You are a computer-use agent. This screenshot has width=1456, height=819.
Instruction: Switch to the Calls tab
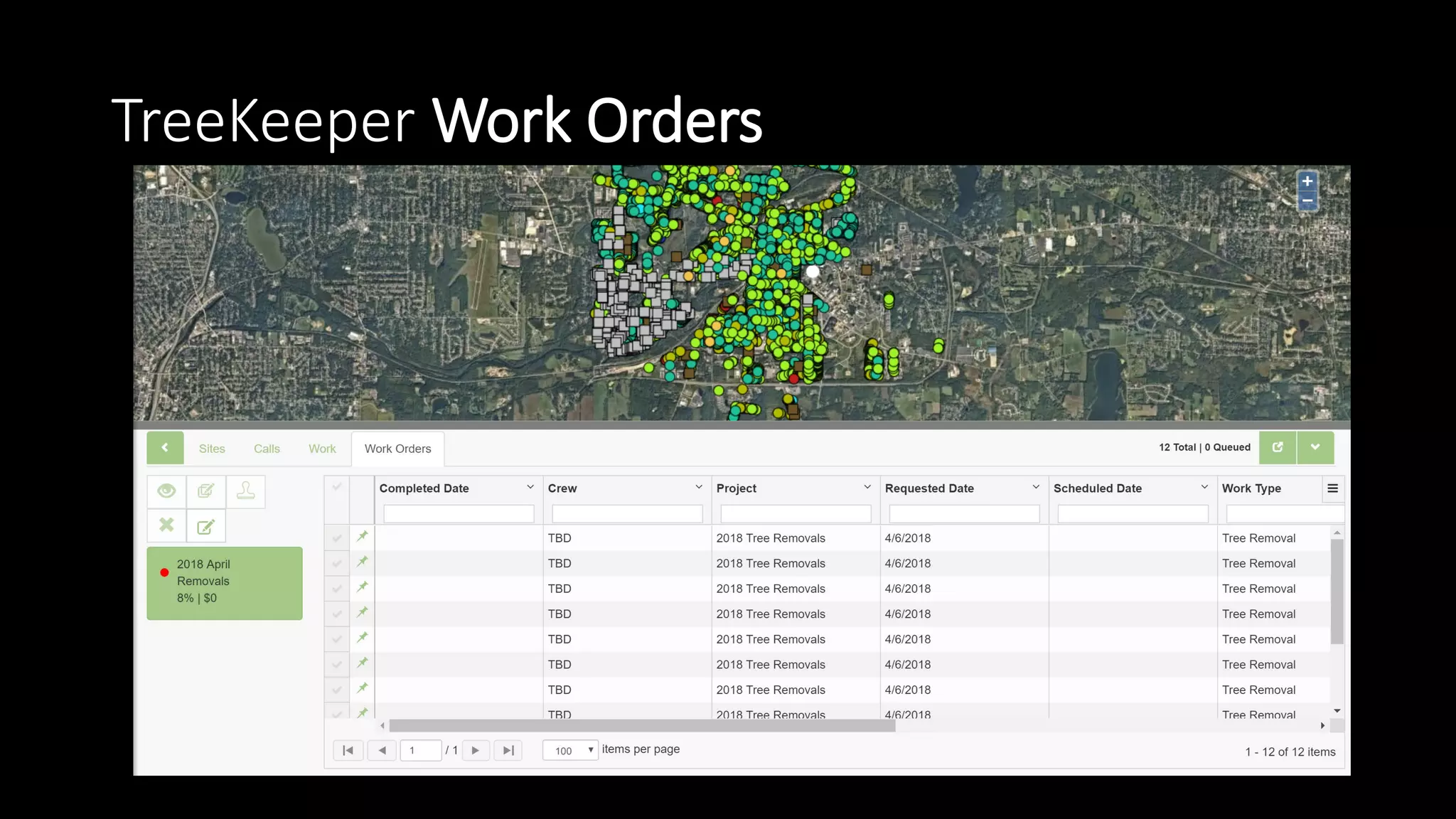point(267,449)
